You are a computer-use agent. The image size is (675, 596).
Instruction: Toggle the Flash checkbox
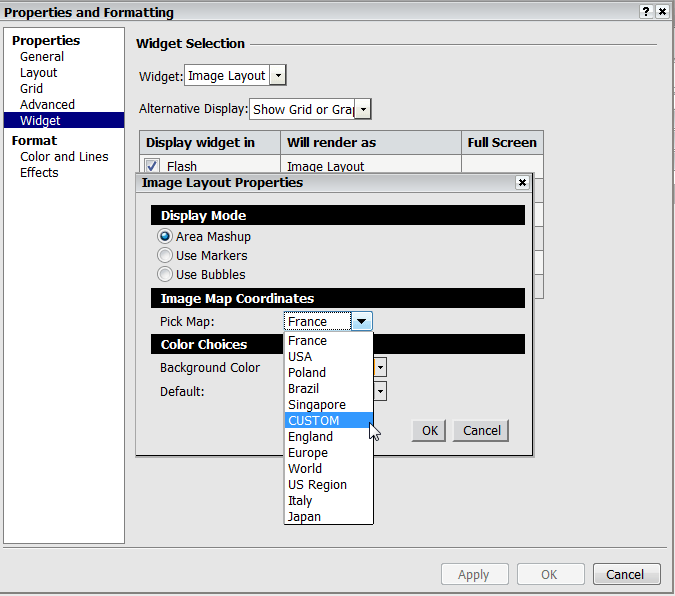click(x=152, y=166)
